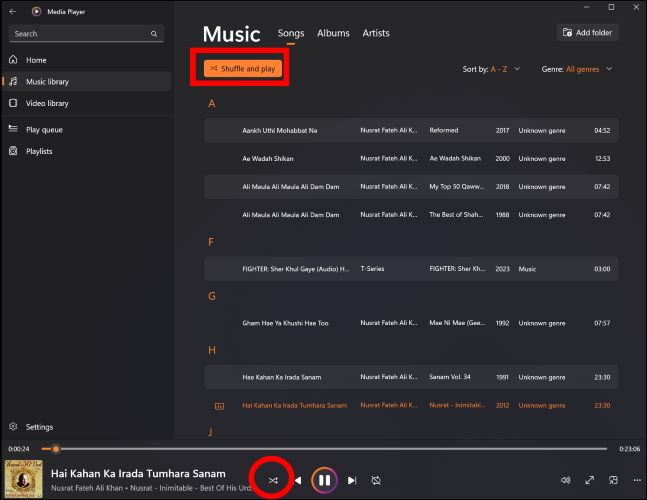Jump using the letter F header
647x500 pixels.
tap(211, 242)
